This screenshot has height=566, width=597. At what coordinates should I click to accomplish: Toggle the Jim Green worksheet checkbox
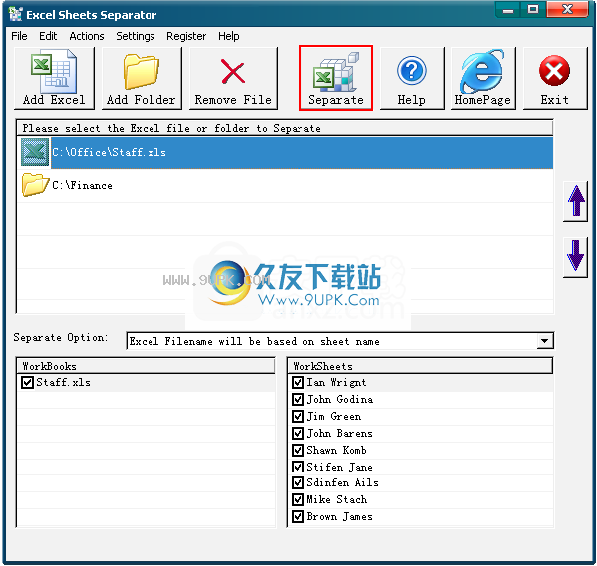[x=298, y=416]
